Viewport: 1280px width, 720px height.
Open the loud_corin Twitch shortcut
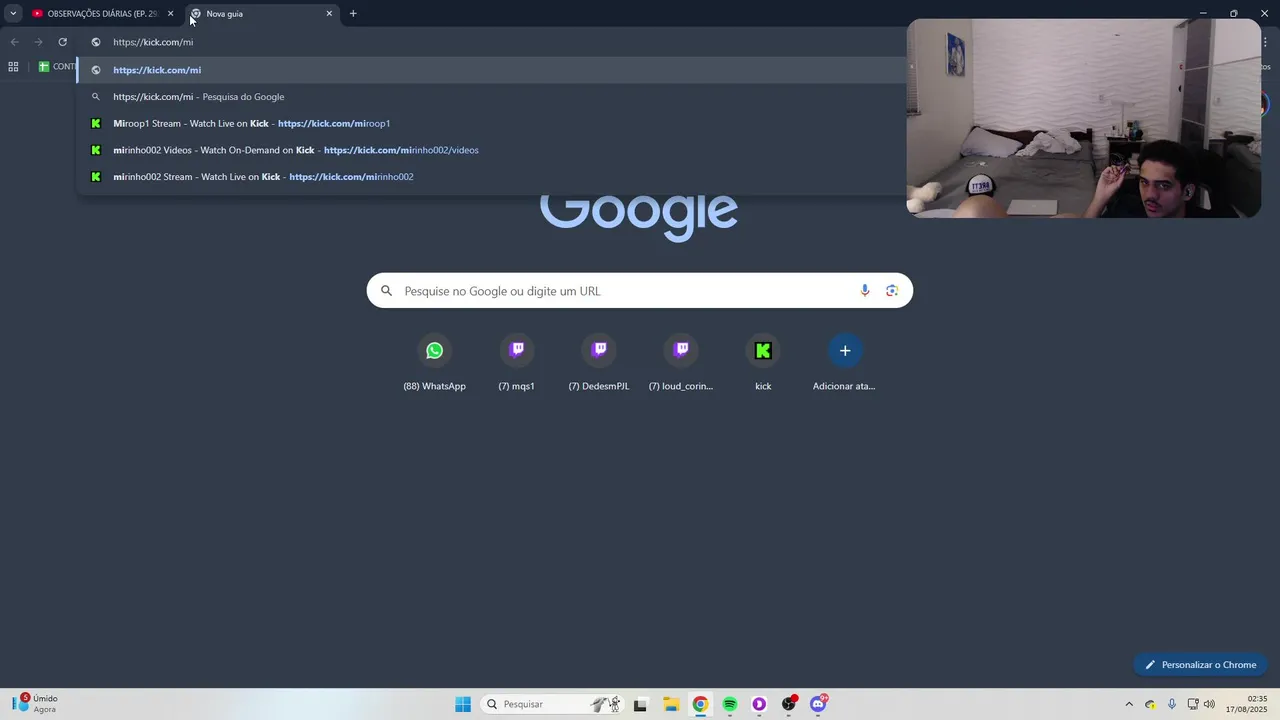[x=681, y=363]
